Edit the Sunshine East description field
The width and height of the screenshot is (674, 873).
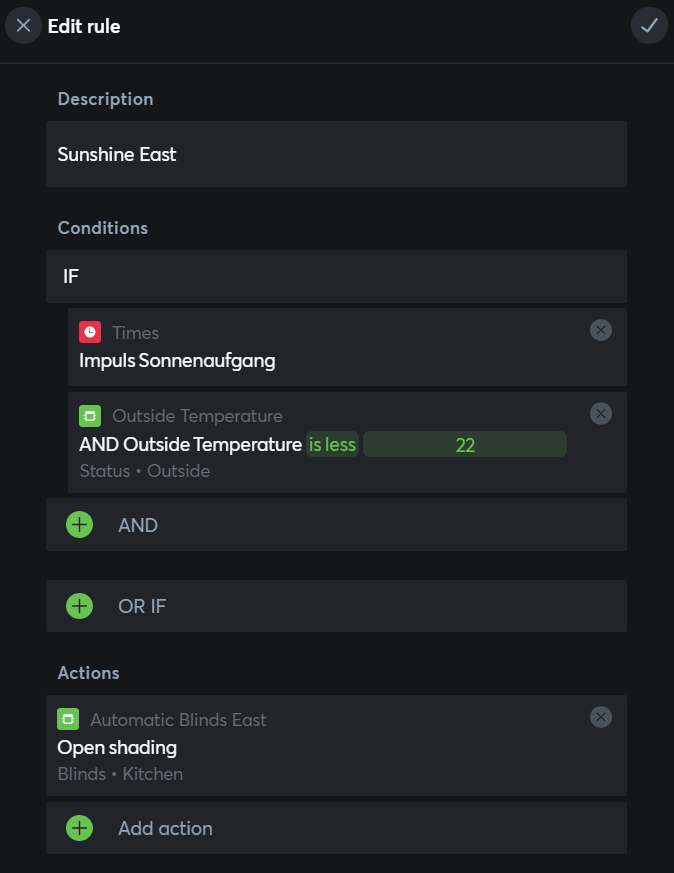coord(336,154)
